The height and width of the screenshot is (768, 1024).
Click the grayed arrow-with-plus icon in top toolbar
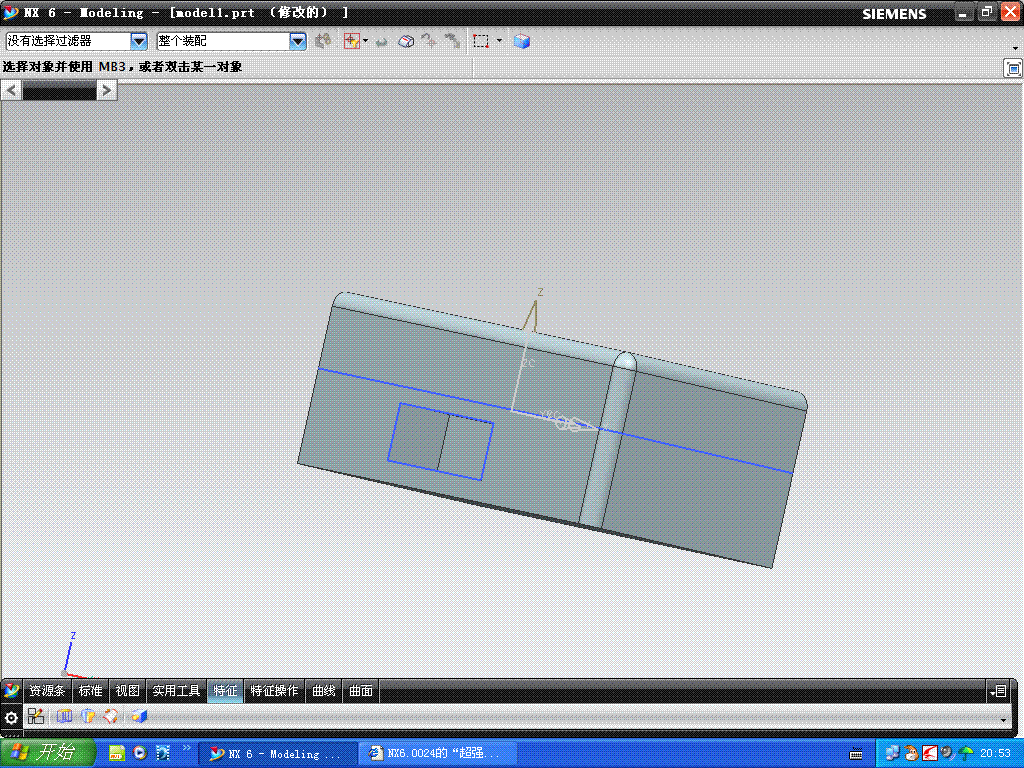click(429, 41)
